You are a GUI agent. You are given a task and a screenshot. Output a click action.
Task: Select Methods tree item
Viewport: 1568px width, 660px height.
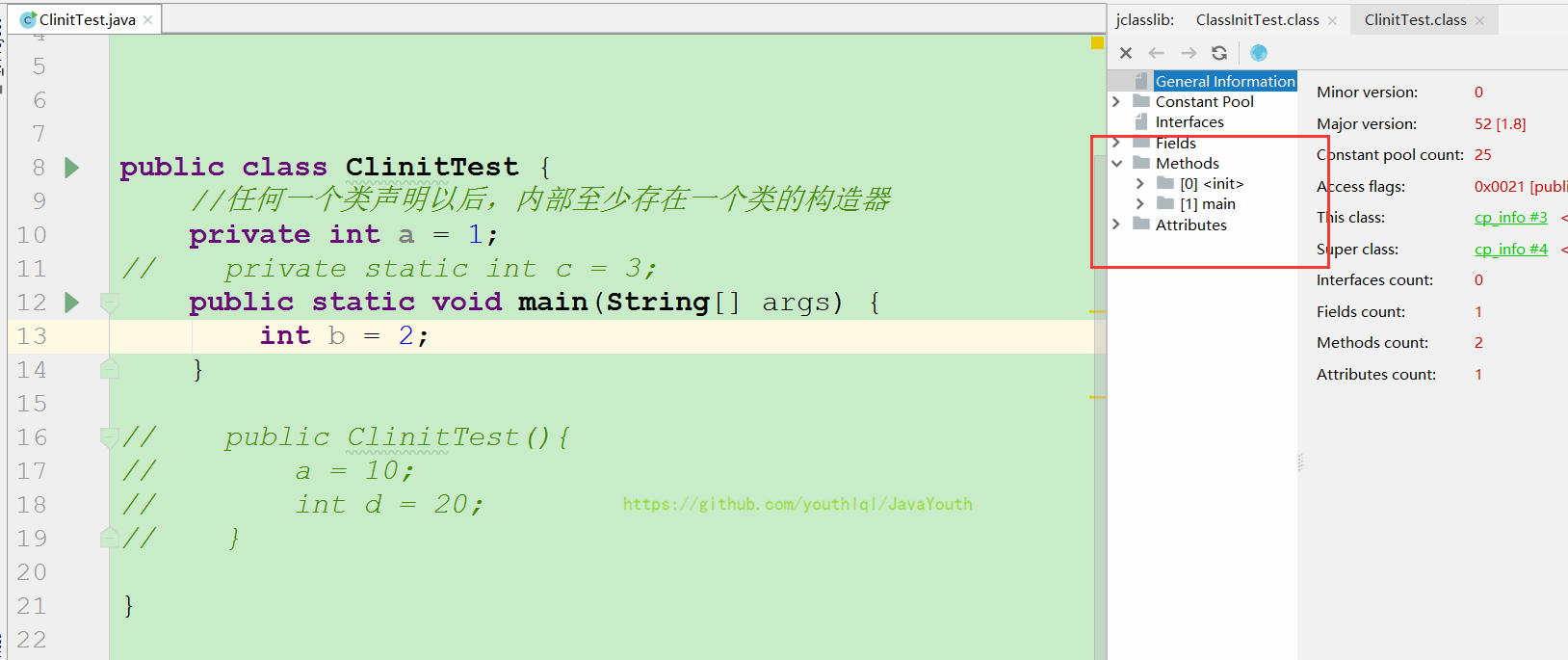click(x=1188, y=163)
